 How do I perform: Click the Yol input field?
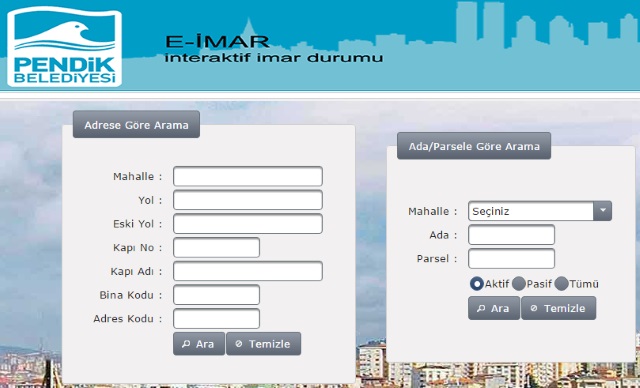tap(248, 200)
